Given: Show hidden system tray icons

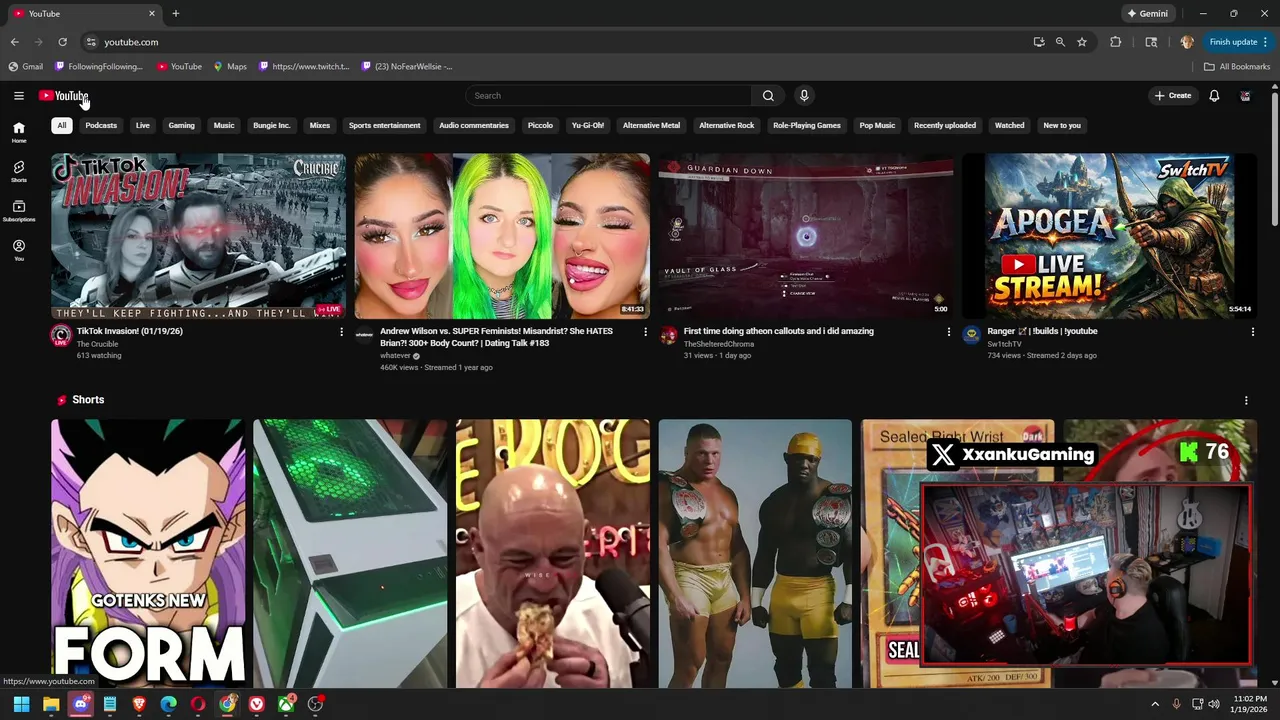Looking at the screenshot, I should (1155, 704).
